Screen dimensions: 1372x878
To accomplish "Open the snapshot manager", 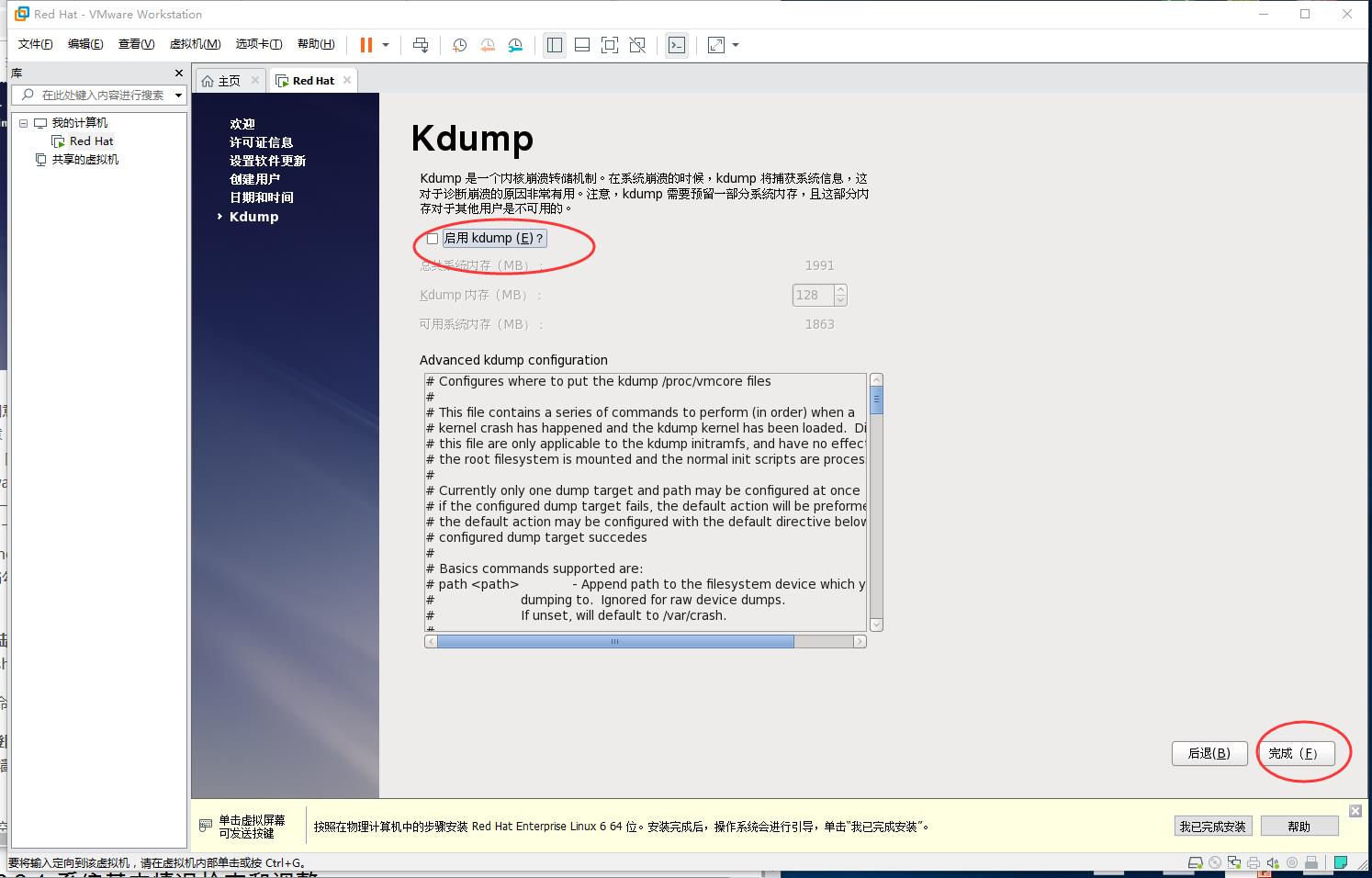I will click(x=515, y=45).
